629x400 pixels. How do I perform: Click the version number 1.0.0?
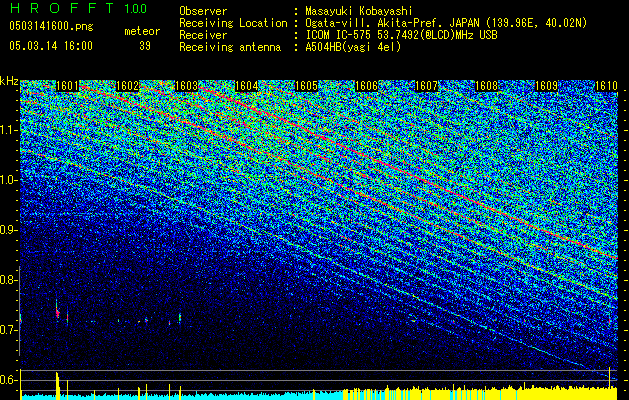pos(136,8)
